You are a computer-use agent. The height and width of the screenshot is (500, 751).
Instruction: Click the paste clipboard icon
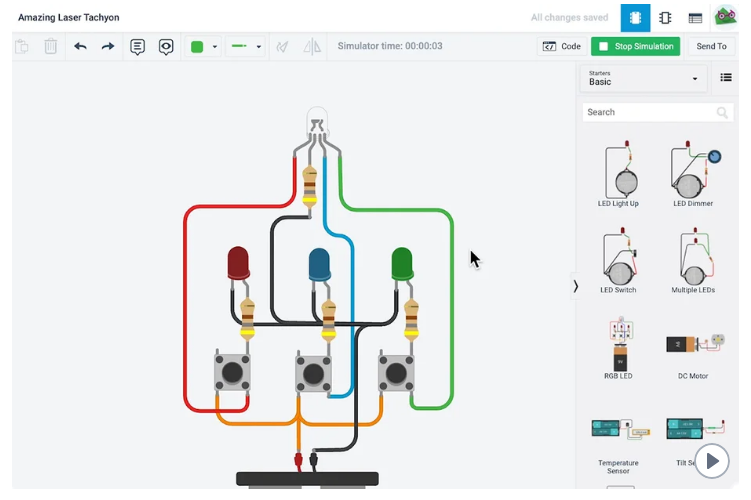(x=22, y=46)
